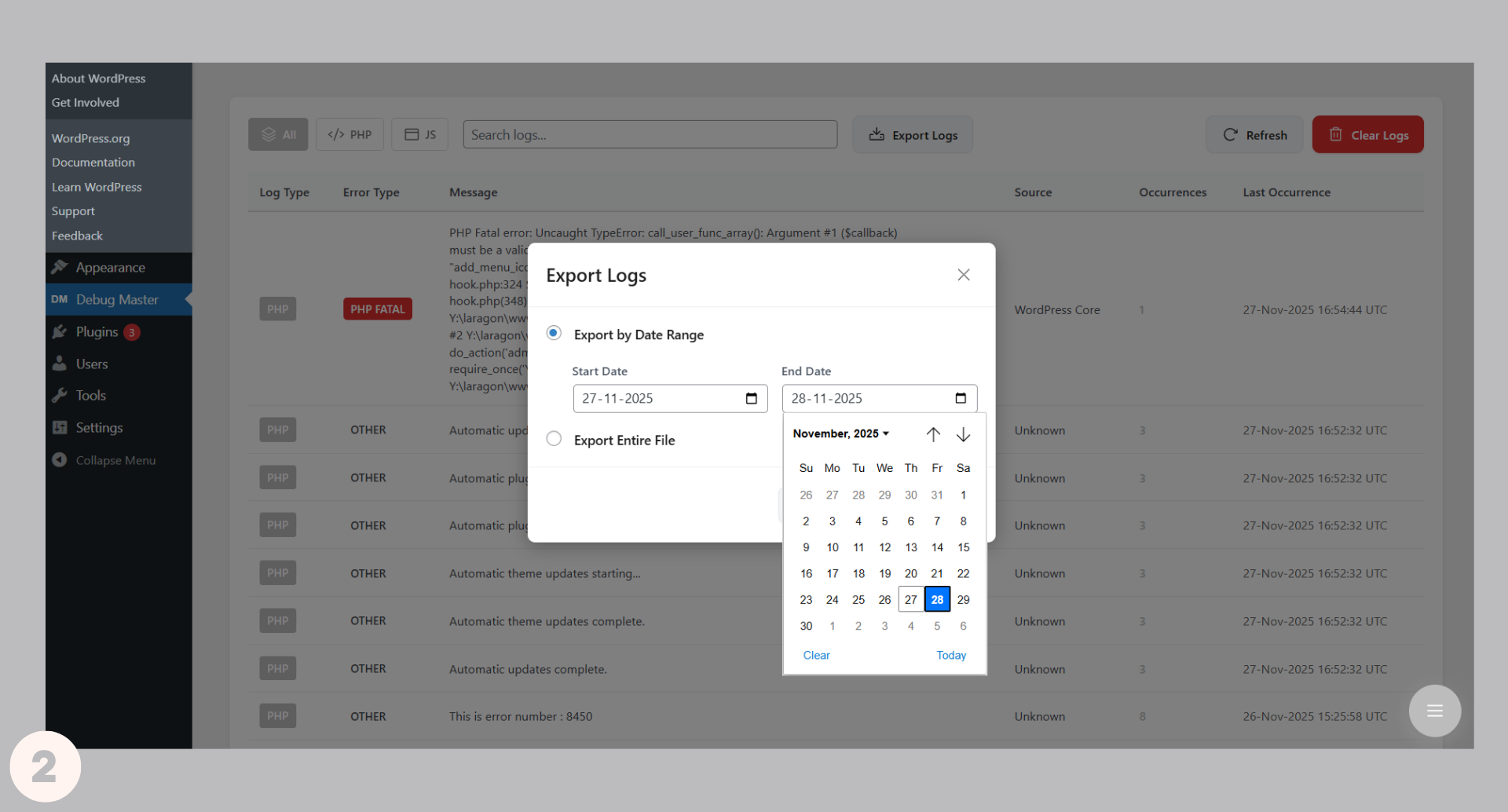The image size is (1508, 812).
Task: Open Settings menu in sidebar
Action: (x=119, y=428)
